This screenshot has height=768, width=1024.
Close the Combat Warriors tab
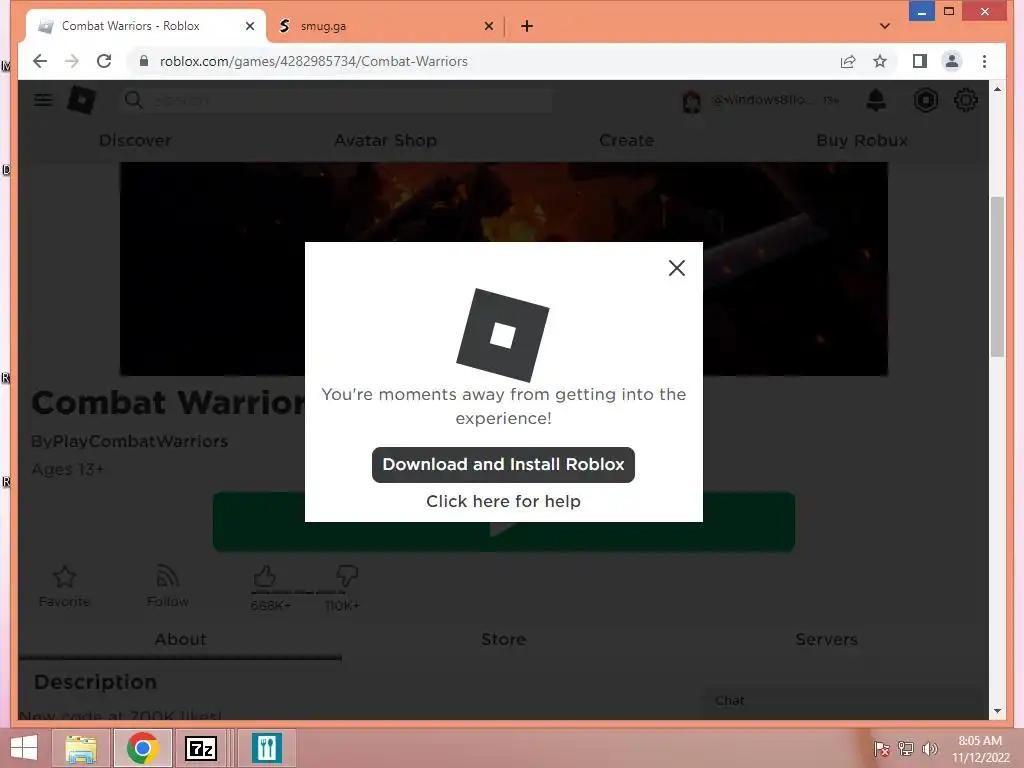pyautogui.click(x=249, y=26)
